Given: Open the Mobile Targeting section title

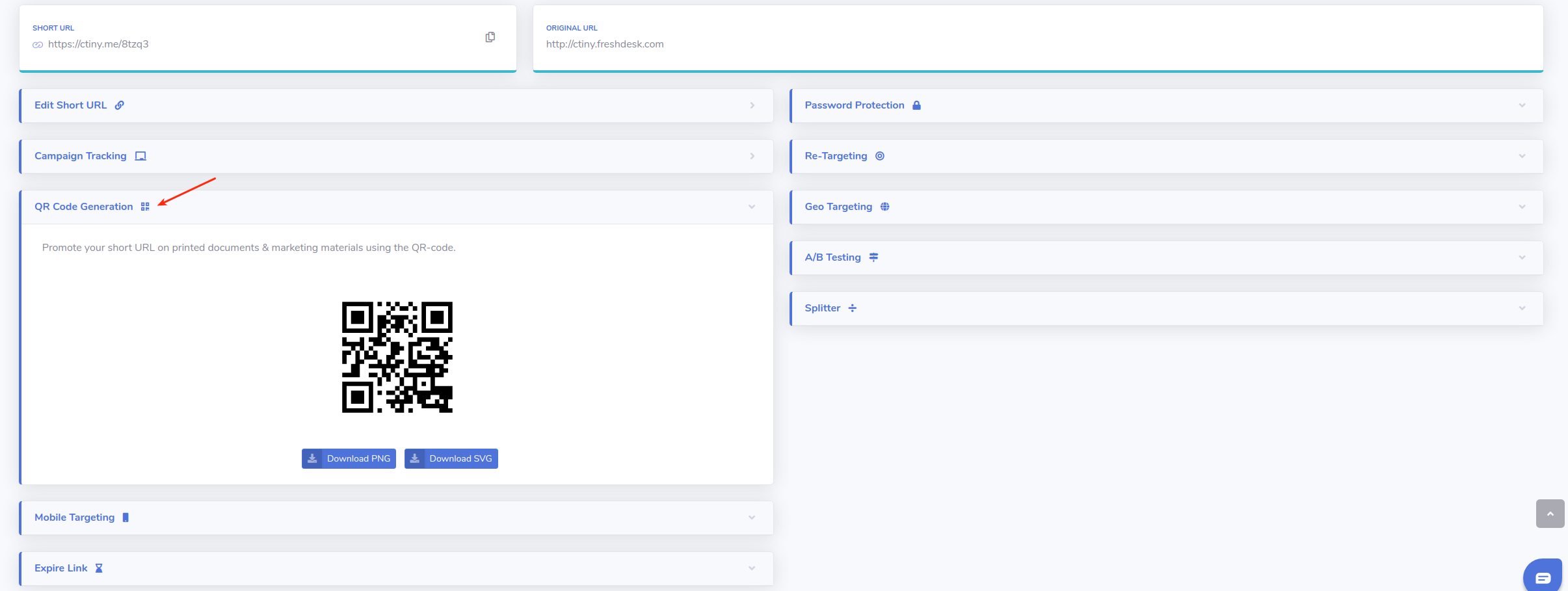Looking at the screenshot, I should coord(74,518).
